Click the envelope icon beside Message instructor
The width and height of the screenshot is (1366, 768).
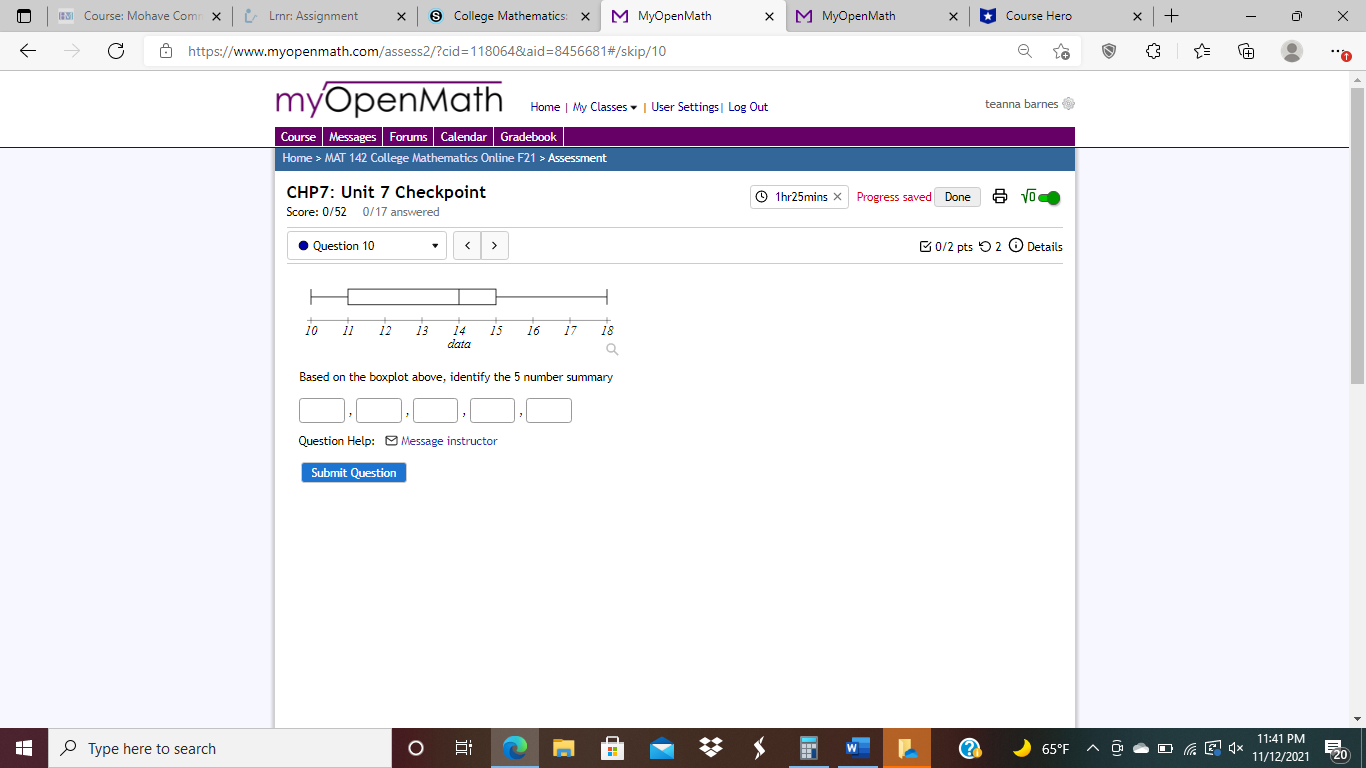(390, 440)
